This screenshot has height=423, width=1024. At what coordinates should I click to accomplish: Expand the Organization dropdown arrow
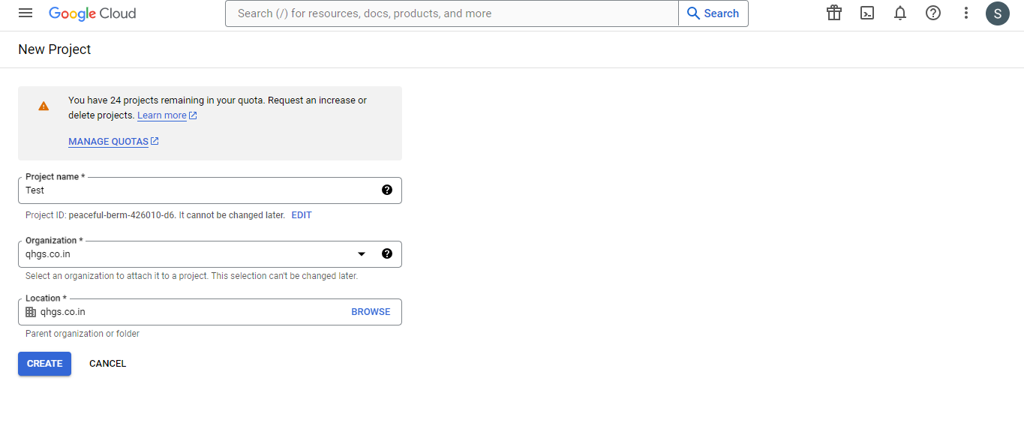[362, 254]
